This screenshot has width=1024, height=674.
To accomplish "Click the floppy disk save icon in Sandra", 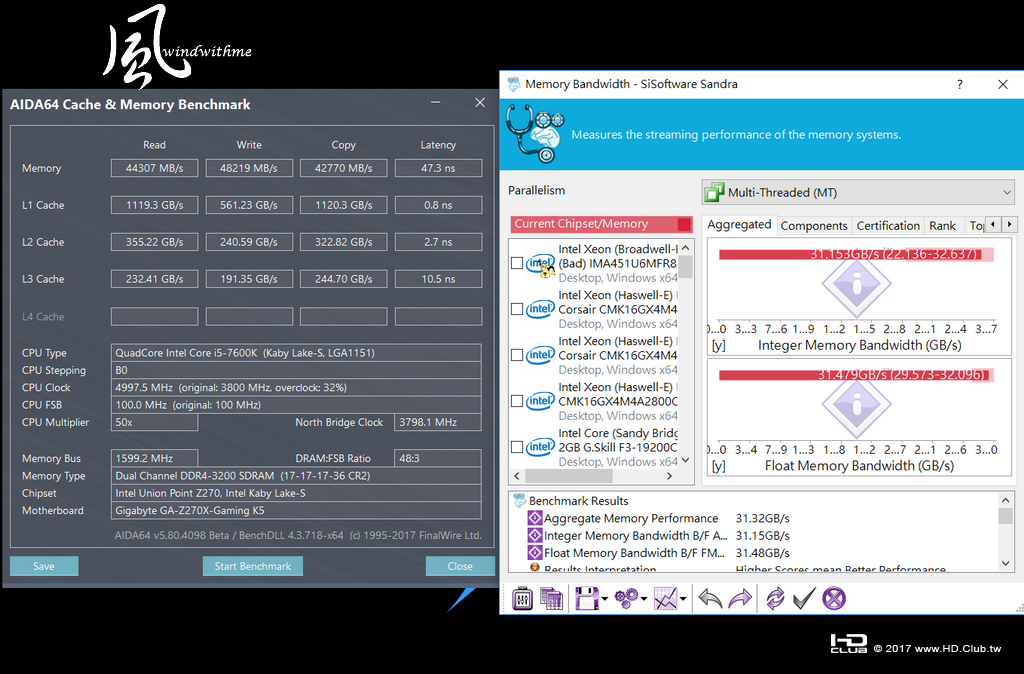I will coord(586,598).
